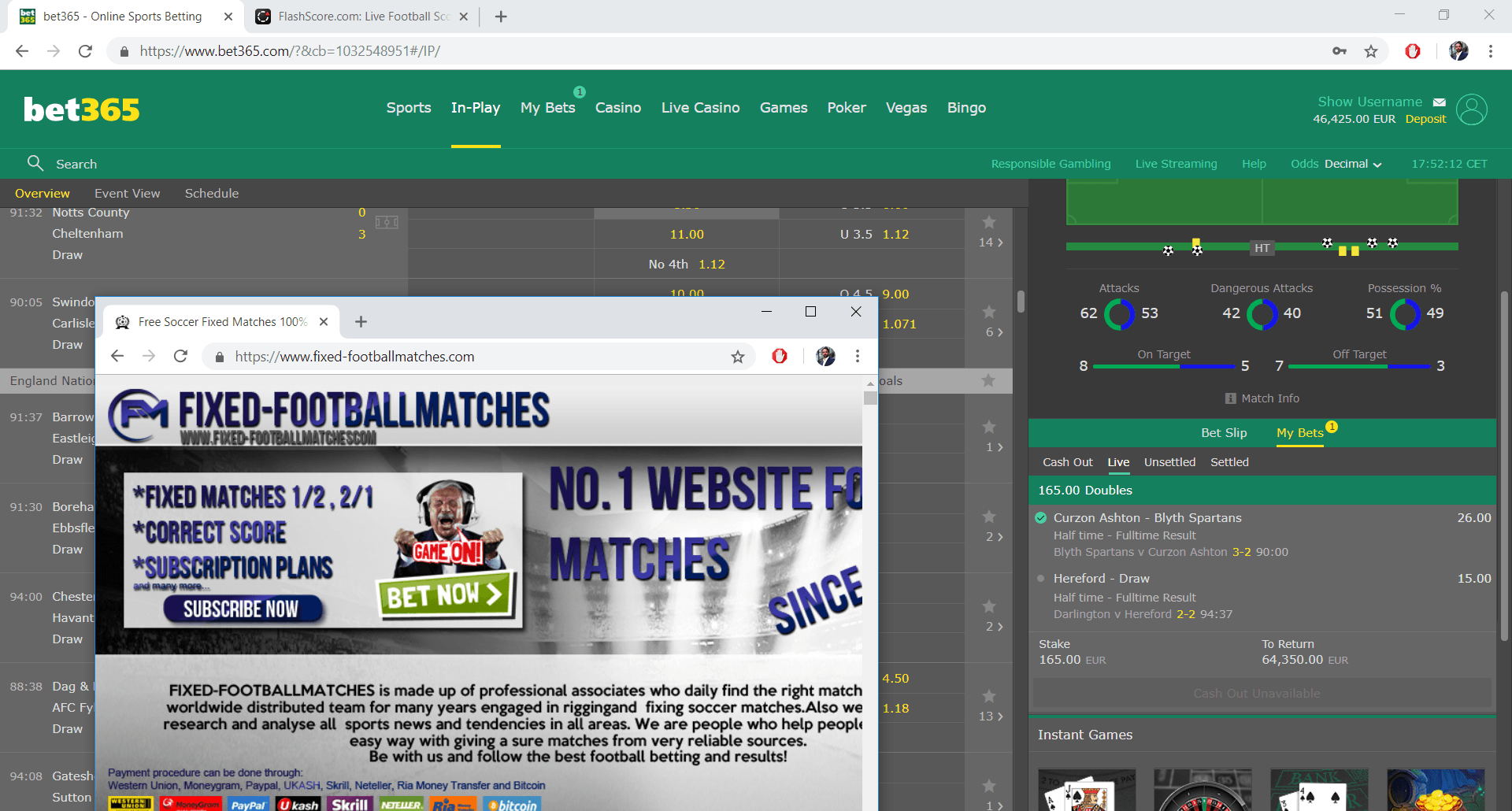Switch to Event View tab

[x=128, y=194]
